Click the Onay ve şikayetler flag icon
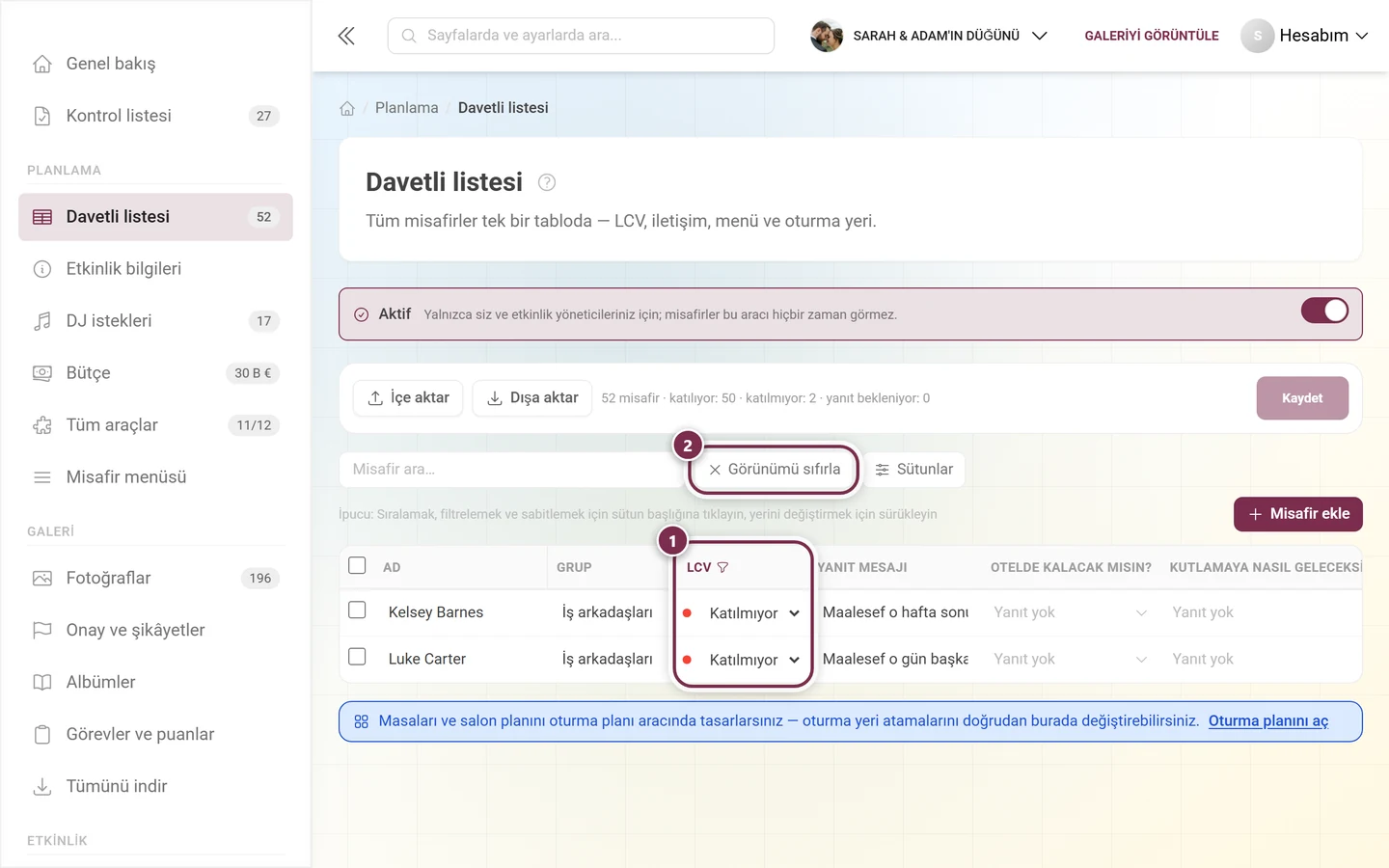Image resolution: width=1389 pixels, height=868 pixels. [42, 631]
